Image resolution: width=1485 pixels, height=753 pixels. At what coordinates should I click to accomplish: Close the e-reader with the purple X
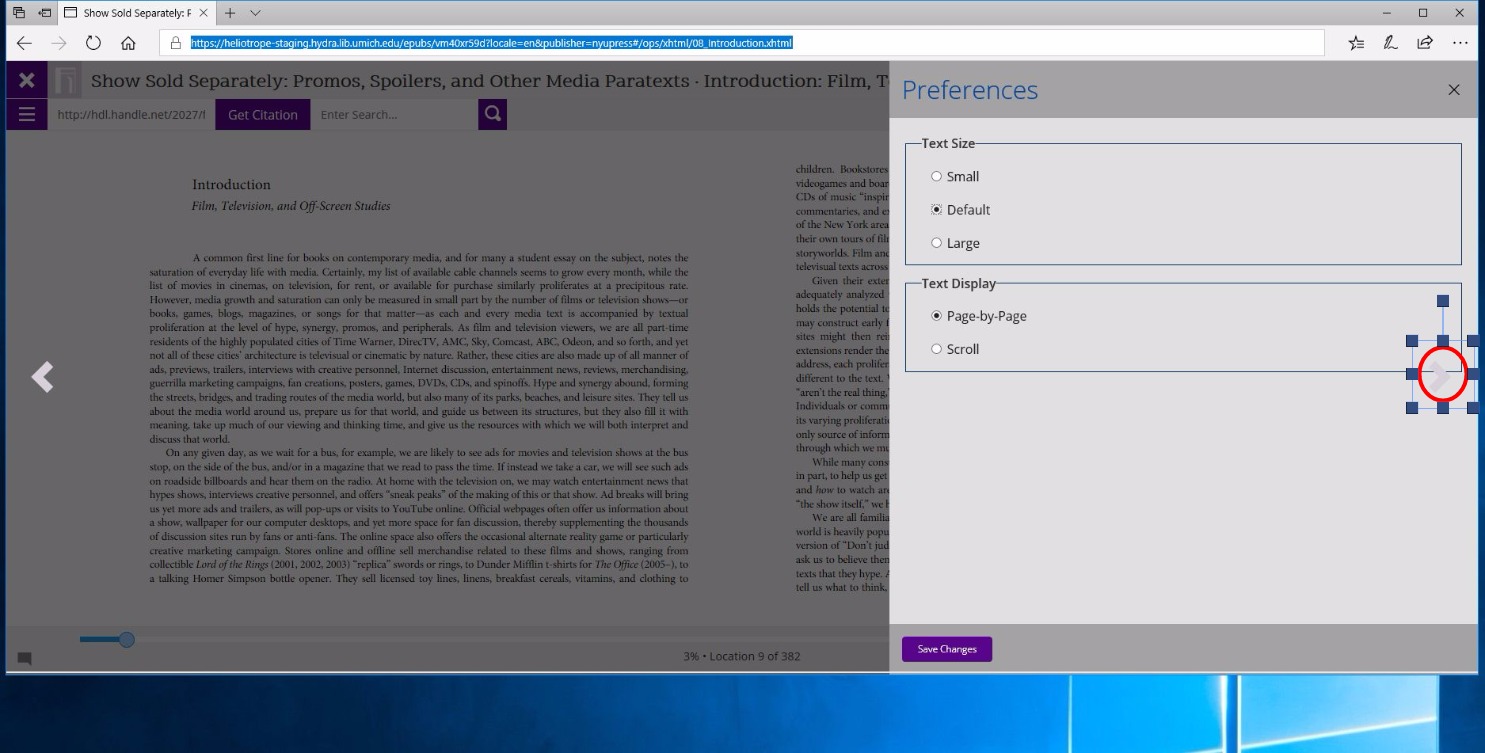click(27, 80)
